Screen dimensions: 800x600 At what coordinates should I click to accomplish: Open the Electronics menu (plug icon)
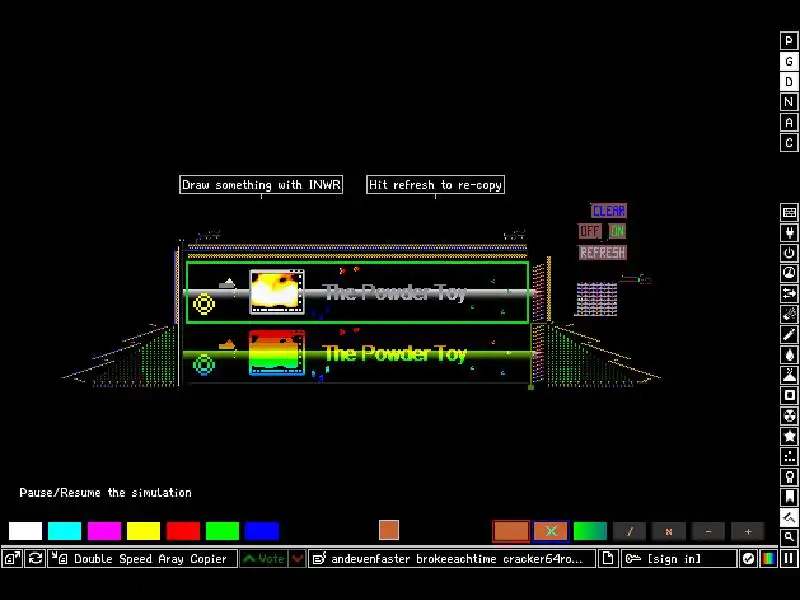pyautogui.click(x=789, y=233)
